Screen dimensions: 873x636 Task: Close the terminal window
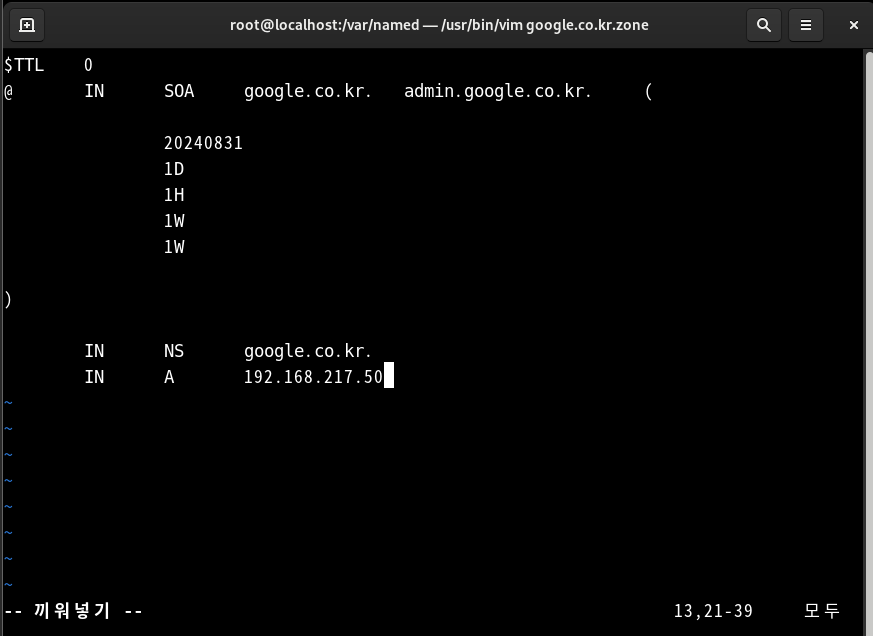[x=854, y=25]
